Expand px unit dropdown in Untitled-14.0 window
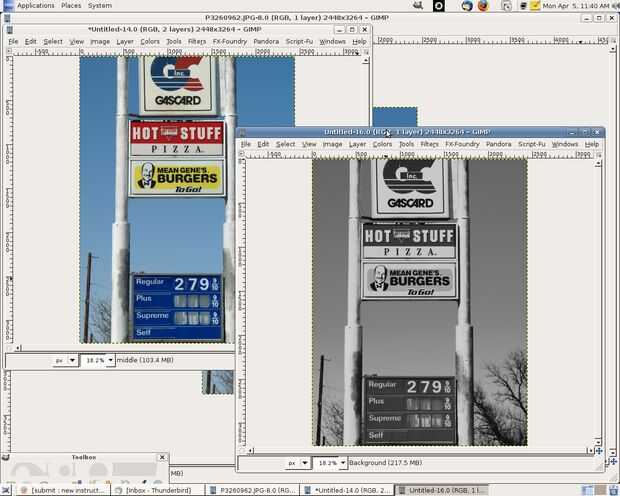This screenshot has height=496, width=620. [72, 360]
